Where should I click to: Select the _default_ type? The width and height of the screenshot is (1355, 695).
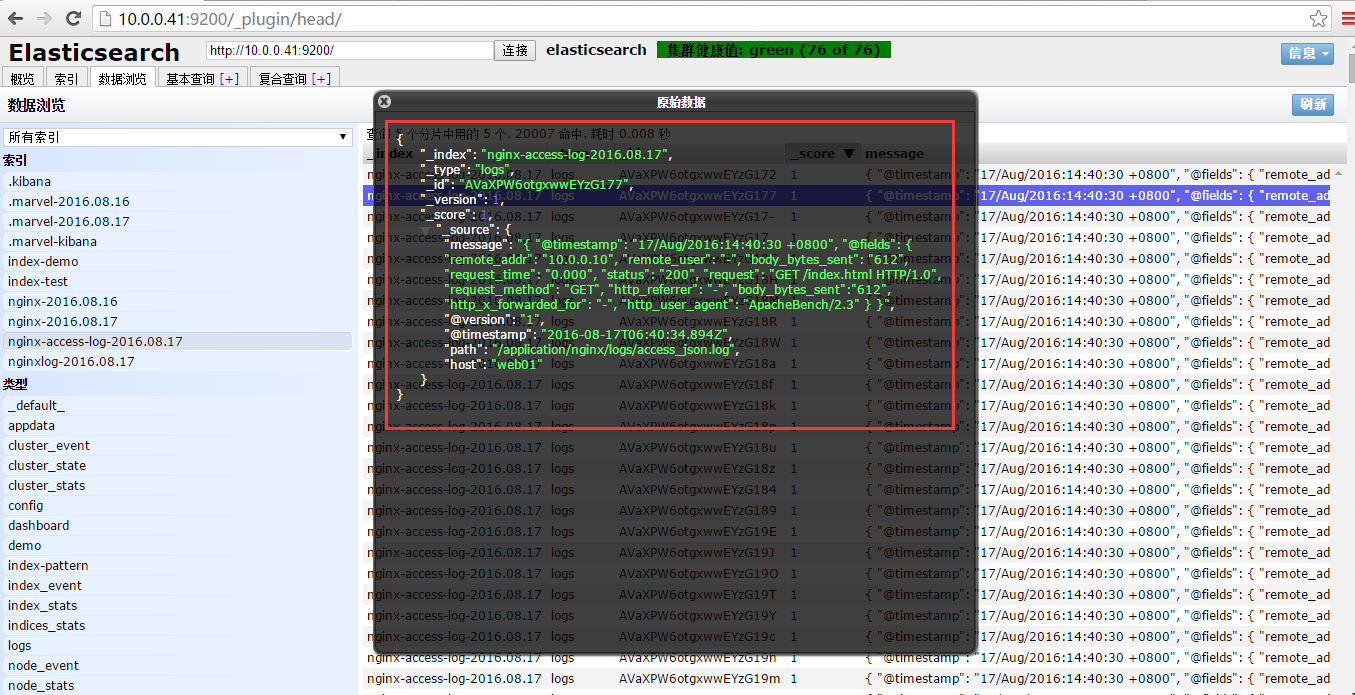(x=177, y=405)
